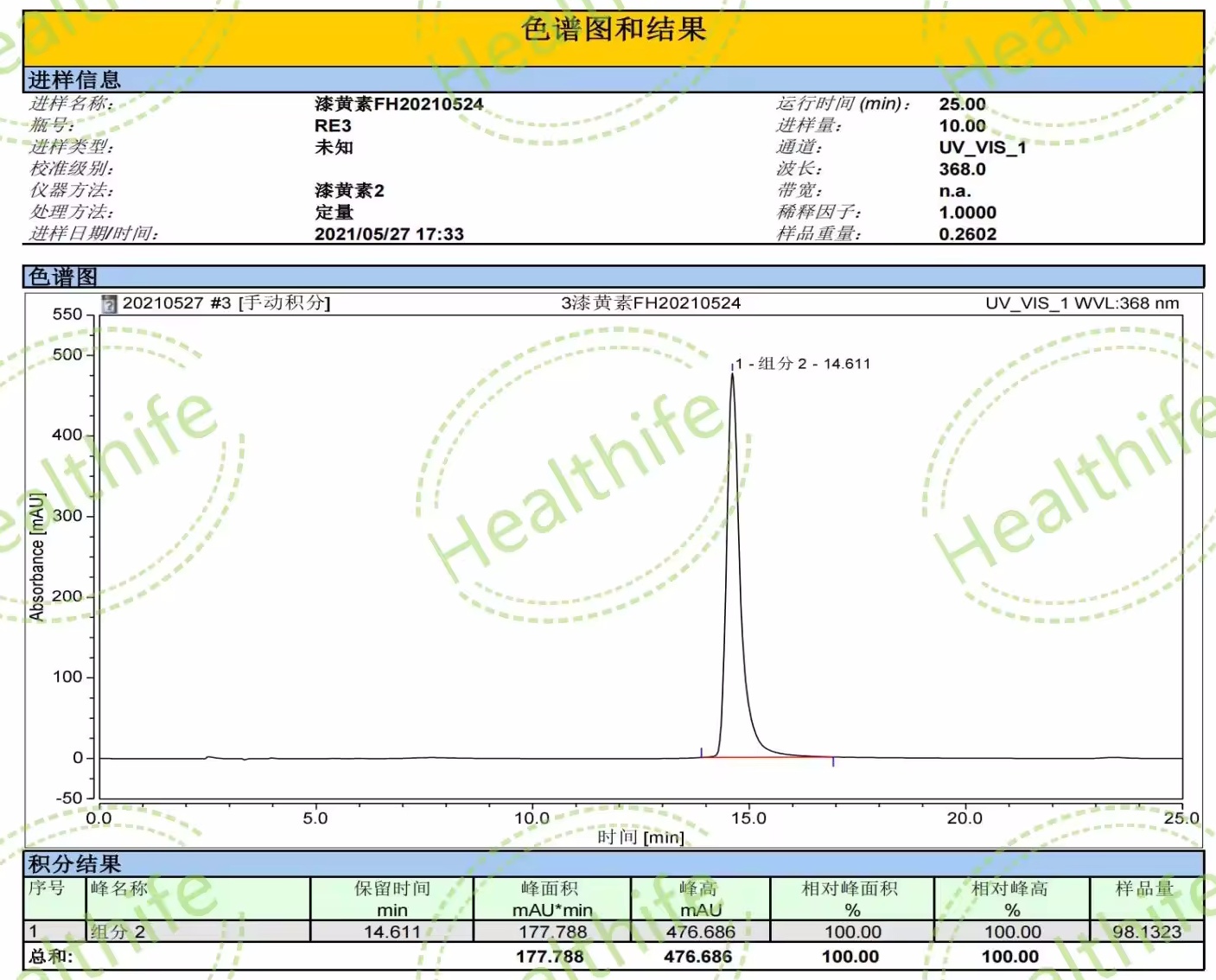Click the 时间 [min] axis label

[640, 837]
